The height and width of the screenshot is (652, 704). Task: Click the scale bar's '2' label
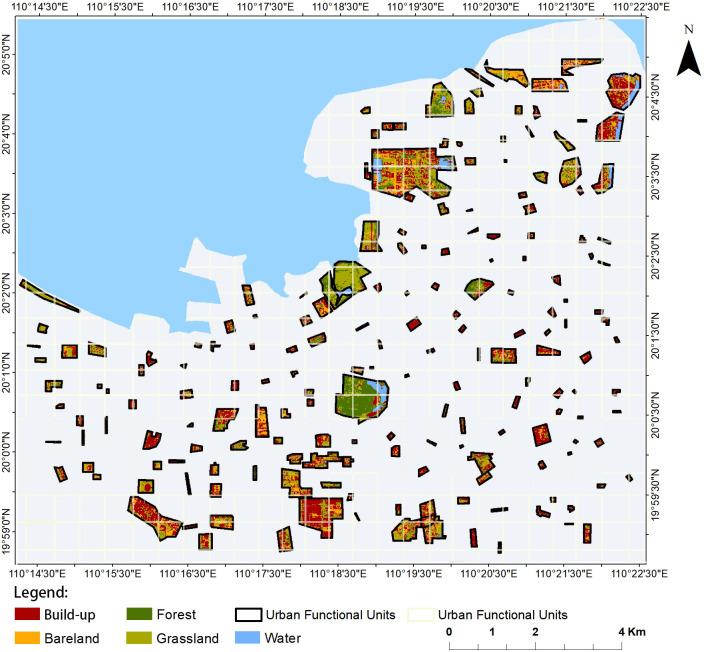coord(536,632)
